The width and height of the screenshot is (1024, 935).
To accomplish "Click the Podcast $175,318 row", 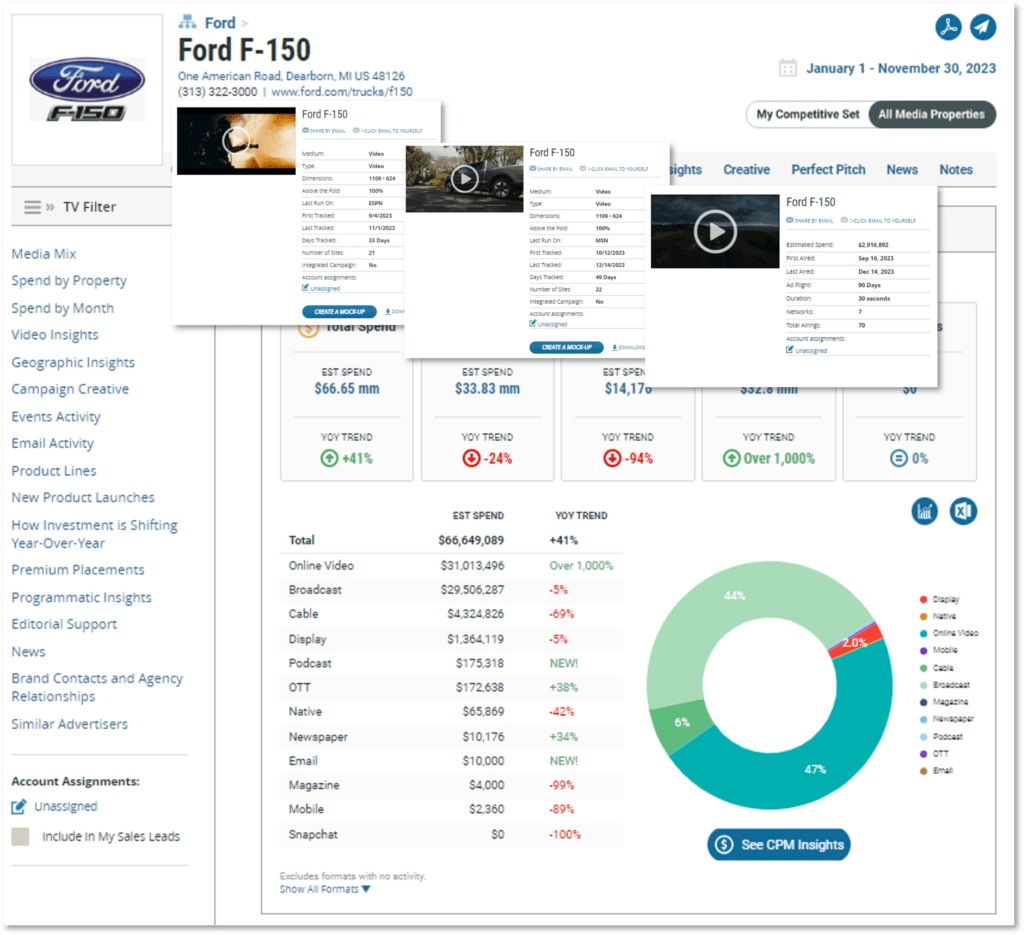I will click(451, 663).
